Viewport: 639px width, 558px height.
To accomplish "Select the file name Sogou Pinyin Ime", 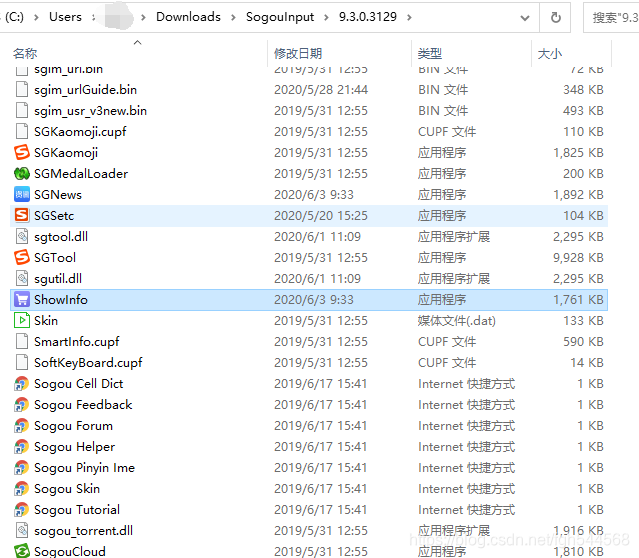I will [x=84, y=468].
